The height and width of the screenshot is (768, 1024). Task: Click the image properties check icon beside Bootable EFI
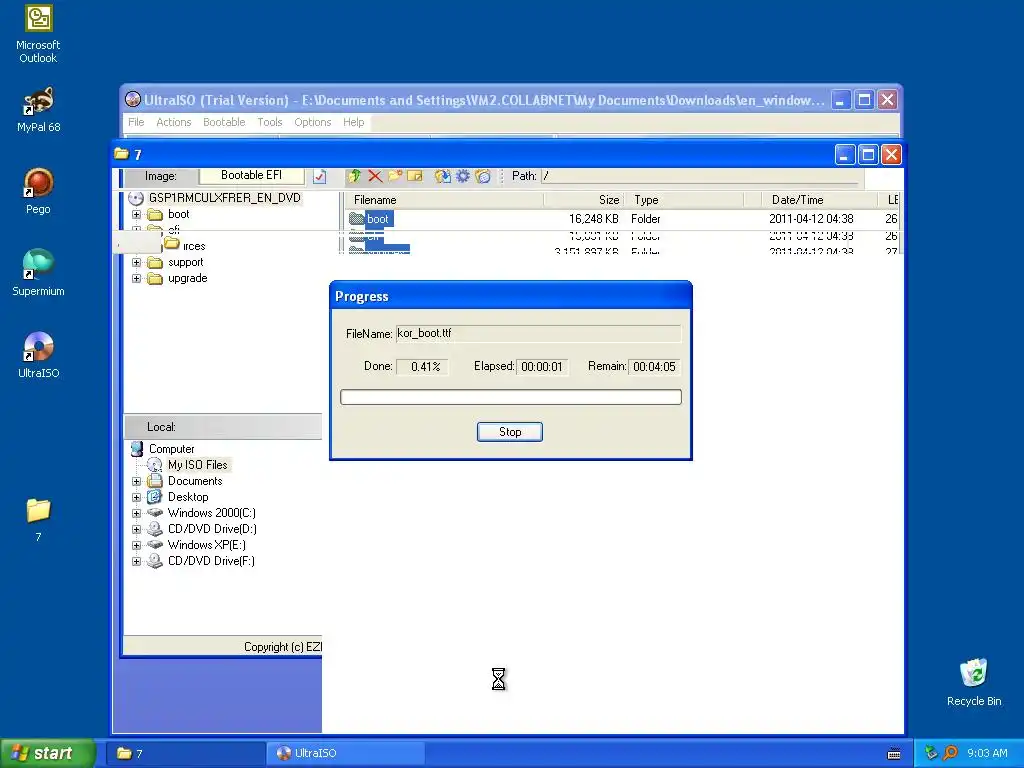(320, 176)
